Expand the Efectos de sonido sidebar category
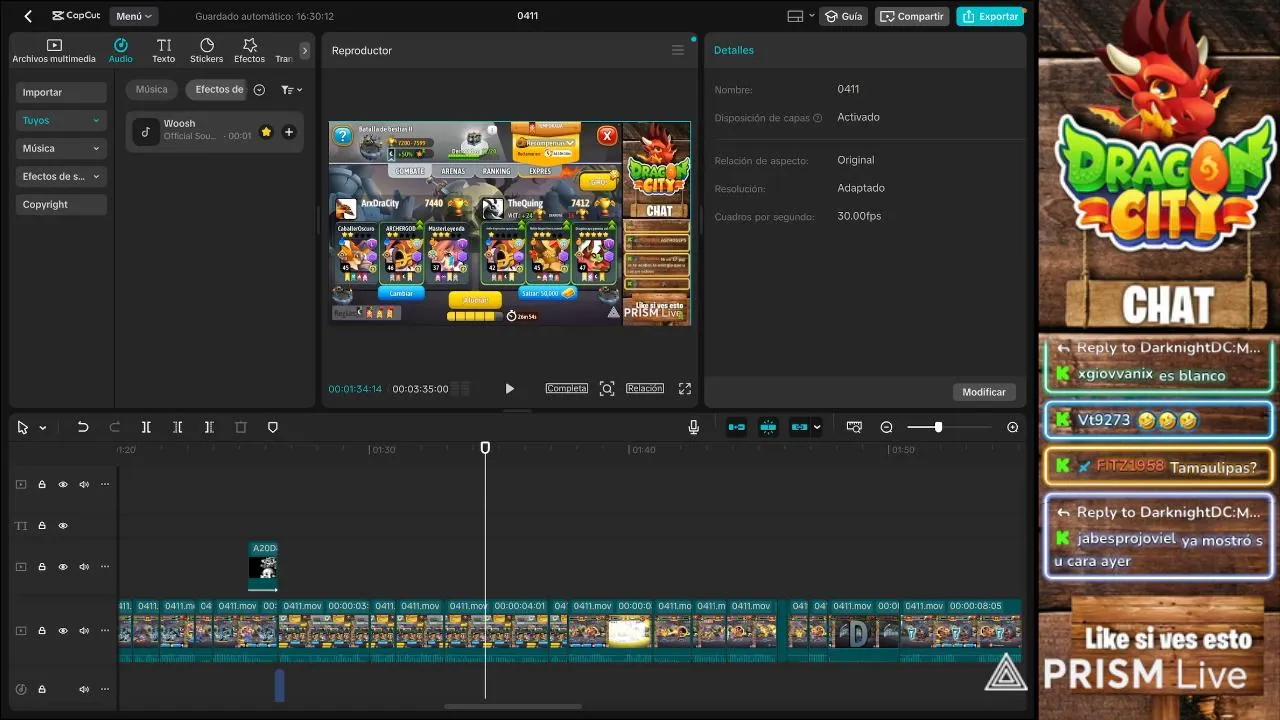The image size is (1280, 720). [x=61, y=176]
